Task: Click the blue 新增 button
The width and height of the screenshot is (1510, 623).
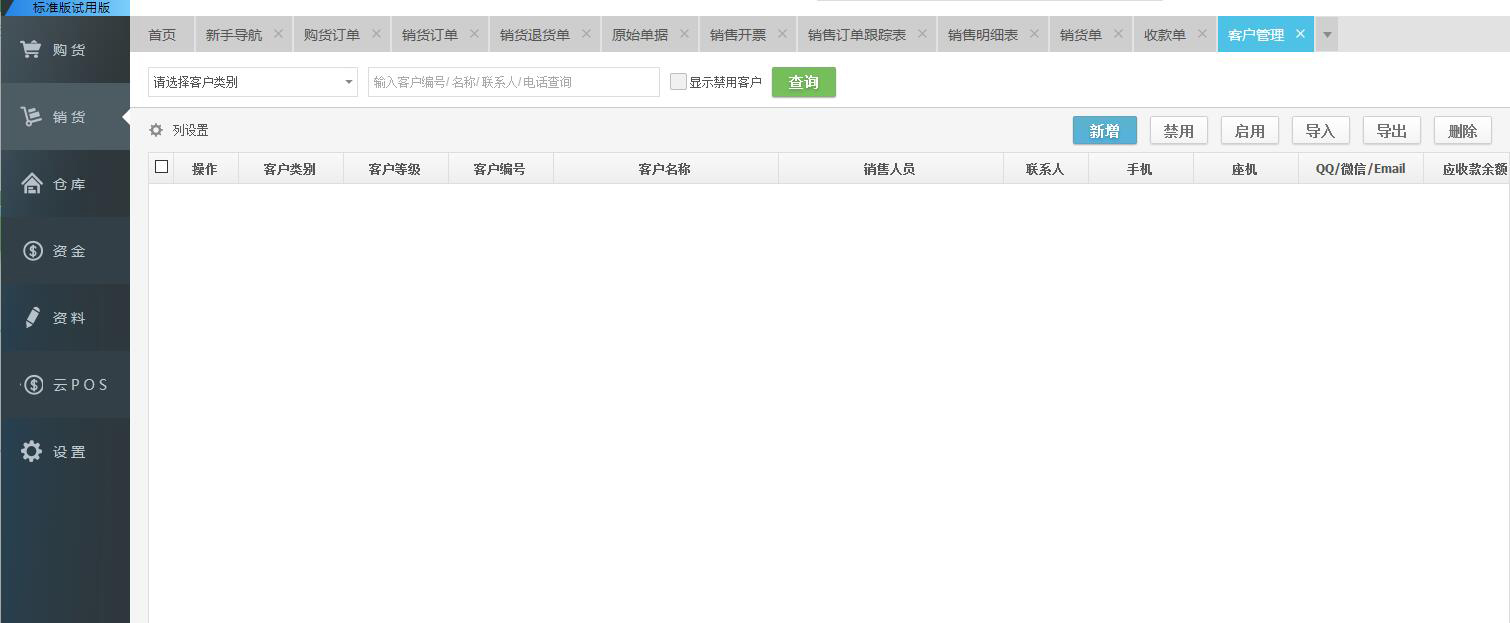Action: [1104, 131]
